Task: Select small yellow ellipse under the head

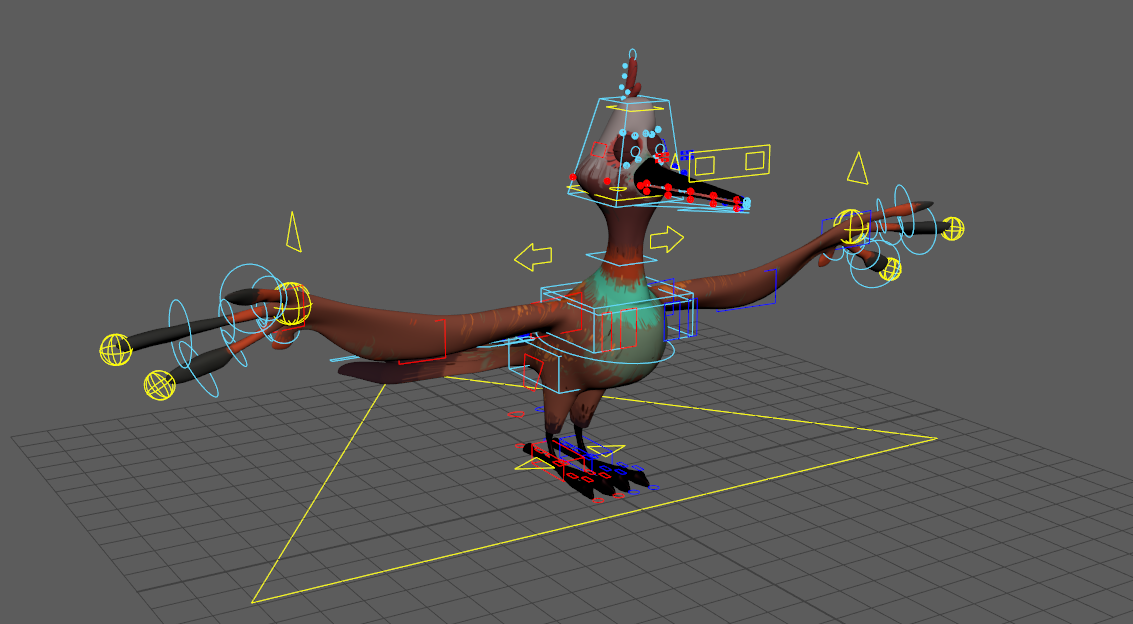Action: click(x=618, y=189)
